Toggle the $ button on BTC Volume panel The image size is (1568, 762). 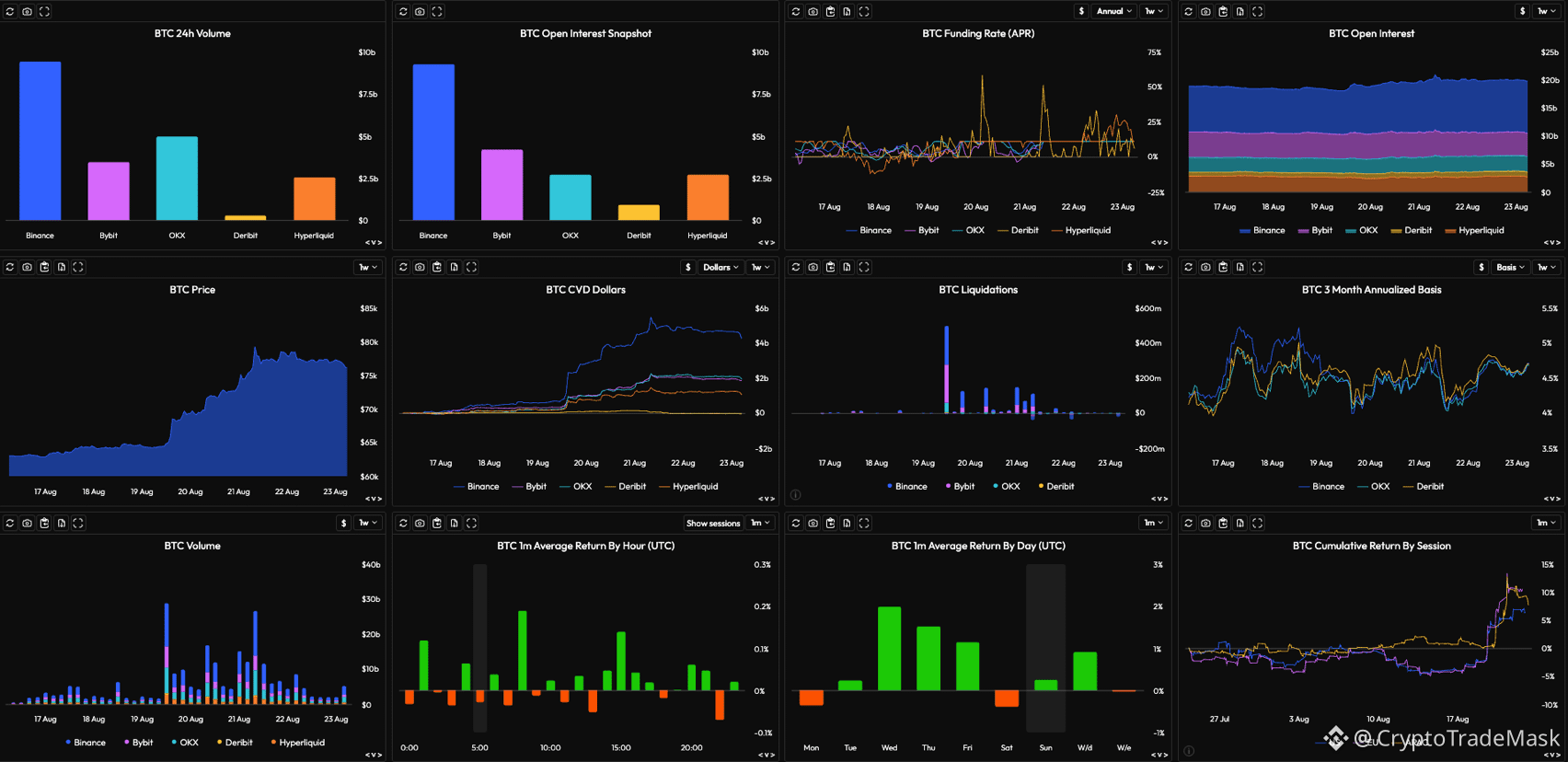344,524
